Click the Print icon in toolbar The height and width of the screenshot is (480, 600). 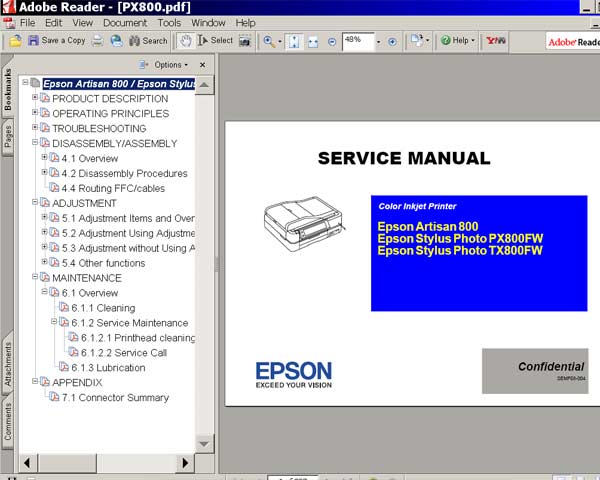click(98, 41)
